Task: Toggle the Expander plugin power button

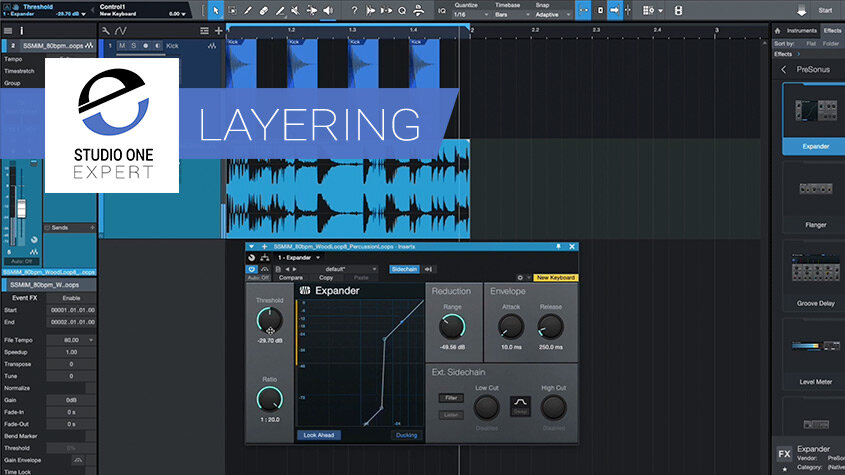Action: [252, 269]
